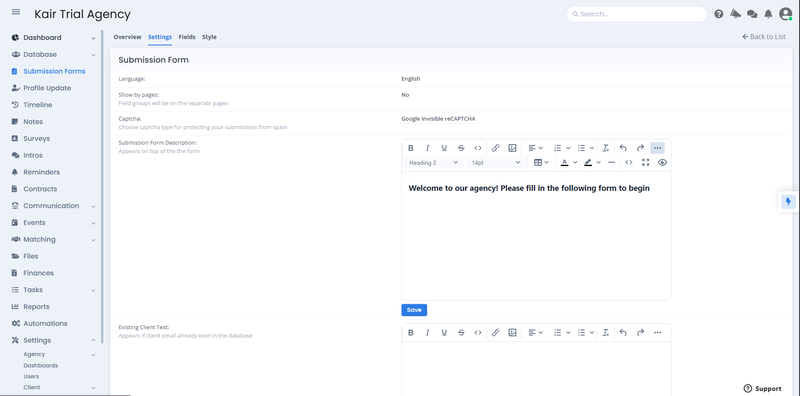Collapse extra toolbar with highlighted ellipsis button

[x=657, y=148]
